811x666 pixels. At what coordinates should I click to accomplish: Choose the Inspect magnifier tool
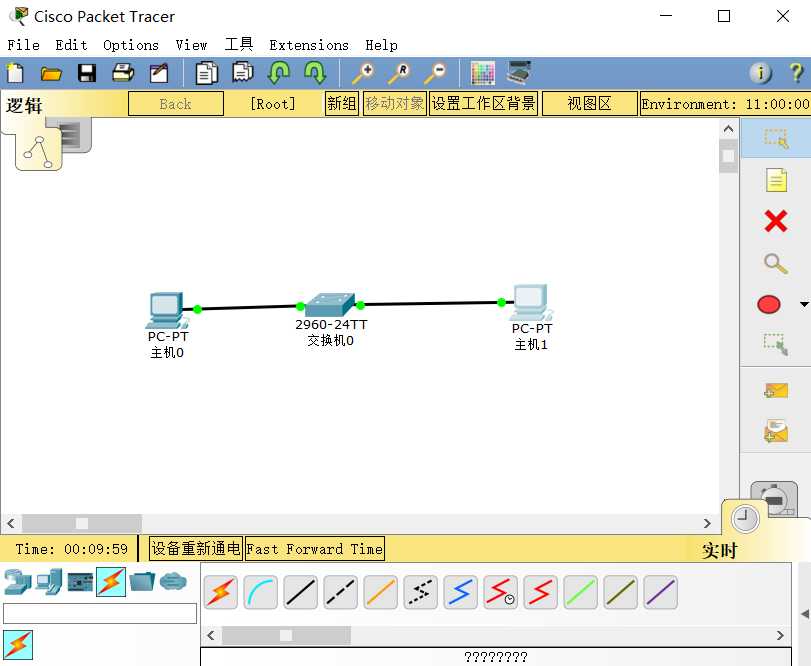click(776, 263)
